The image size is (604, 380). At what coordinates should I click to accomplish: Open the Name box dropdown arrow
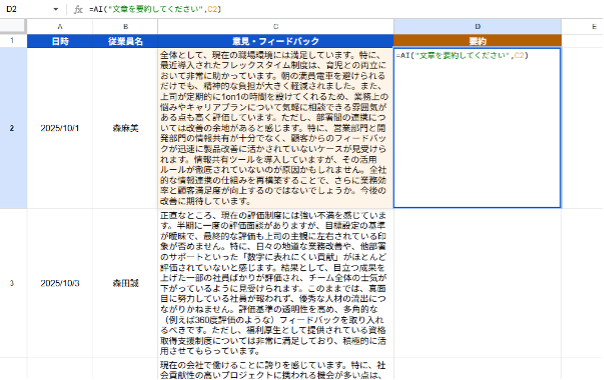coord(56,9)
